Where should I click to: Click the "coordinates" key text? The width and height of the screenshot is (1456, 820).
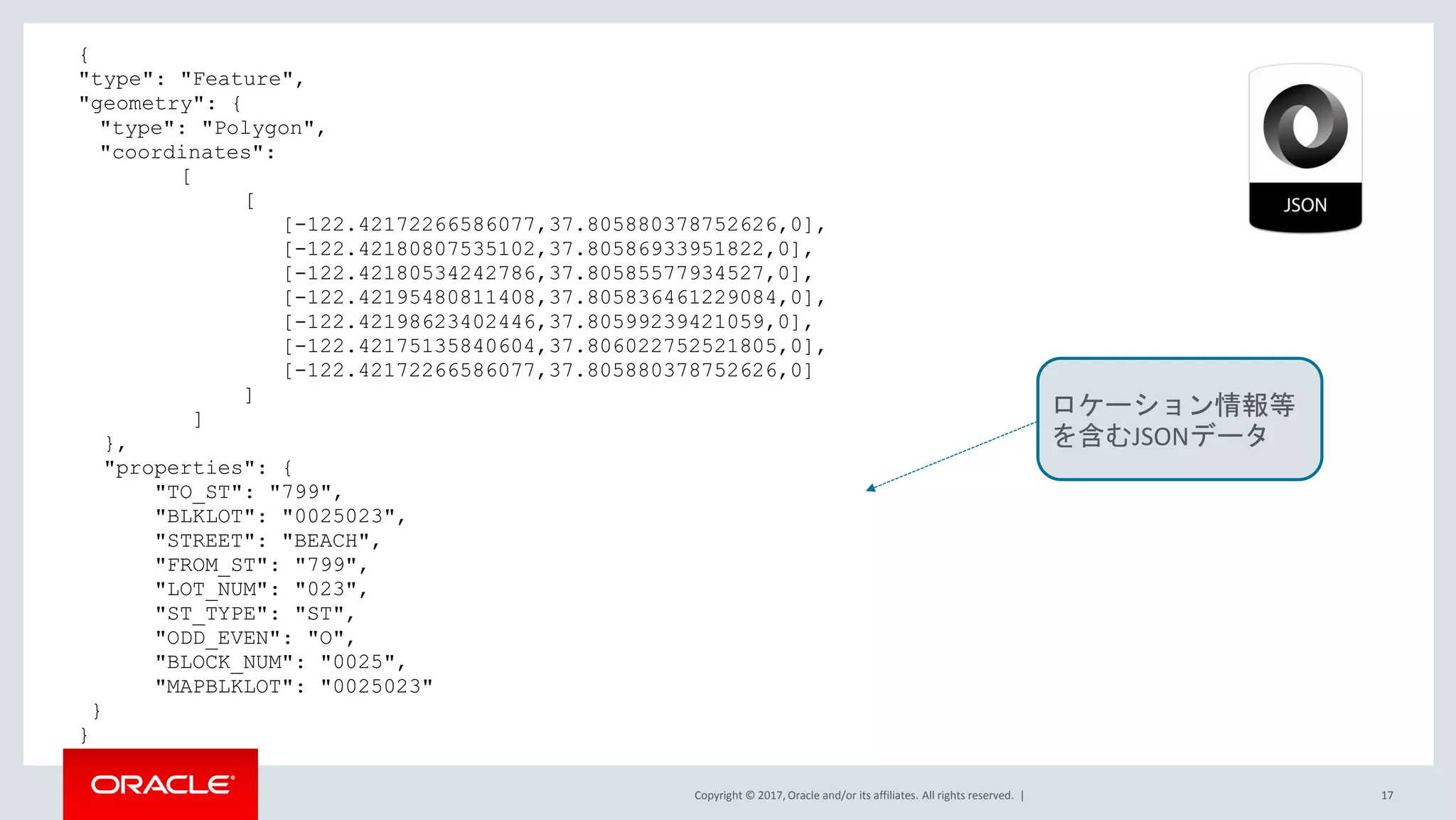pyautogui.click(x=181, y=152)
